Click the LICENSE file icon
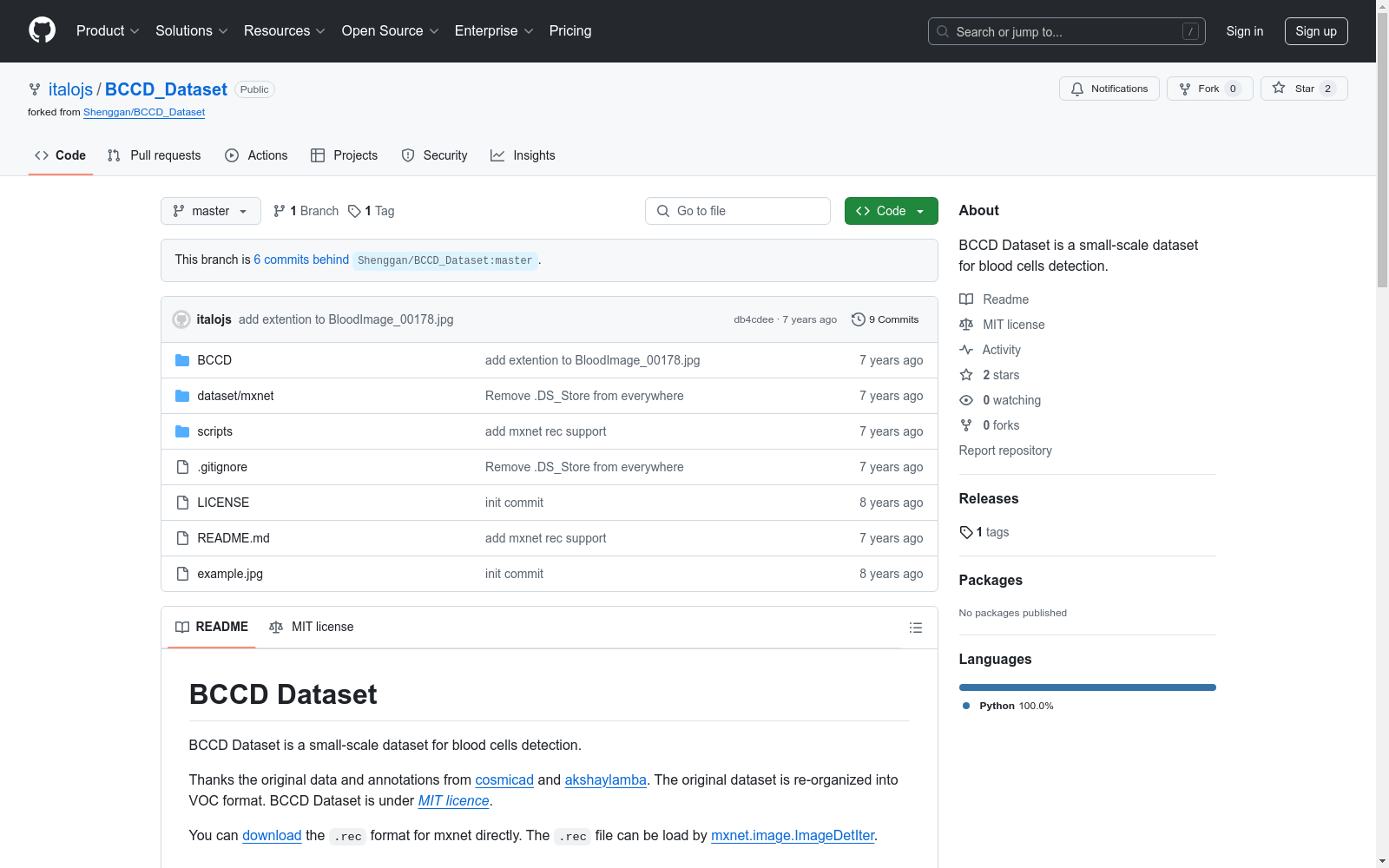Image resolution: width=1389 pixels, height=868 pixels. (182, 503)
